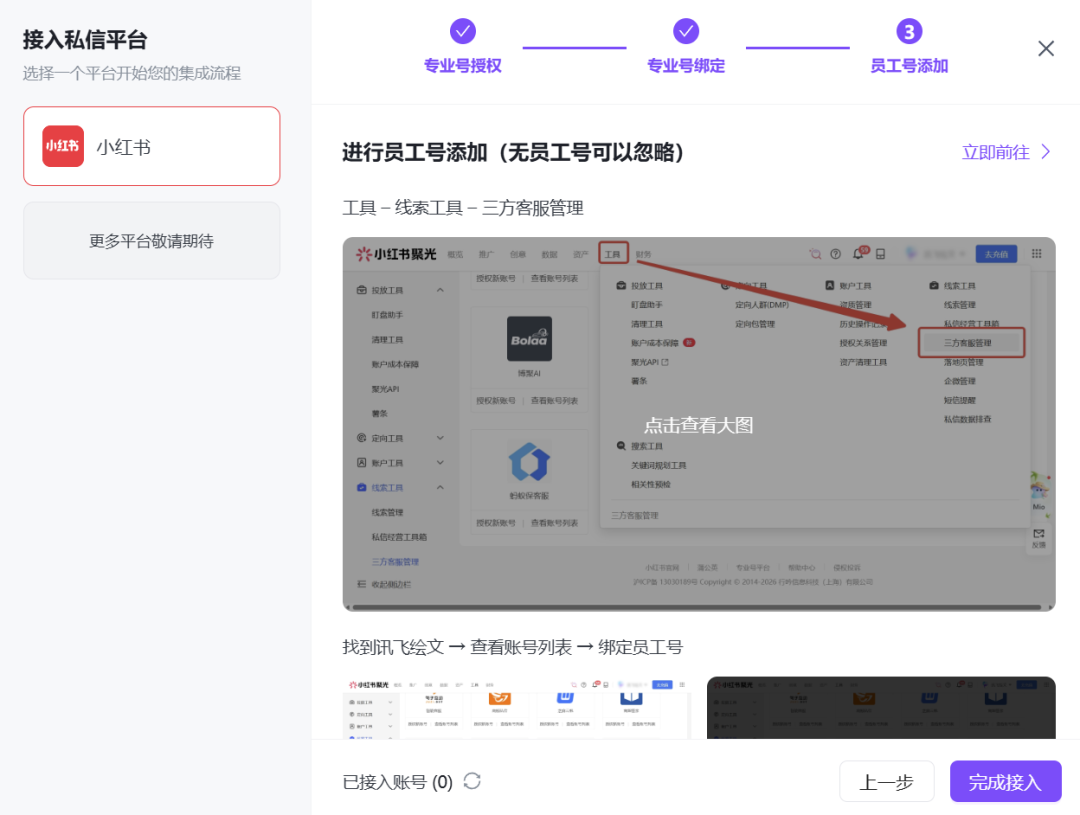The image size is (1080, 815).
Task: Go to the 专业号授权 step label
Action: click(463, 66)
